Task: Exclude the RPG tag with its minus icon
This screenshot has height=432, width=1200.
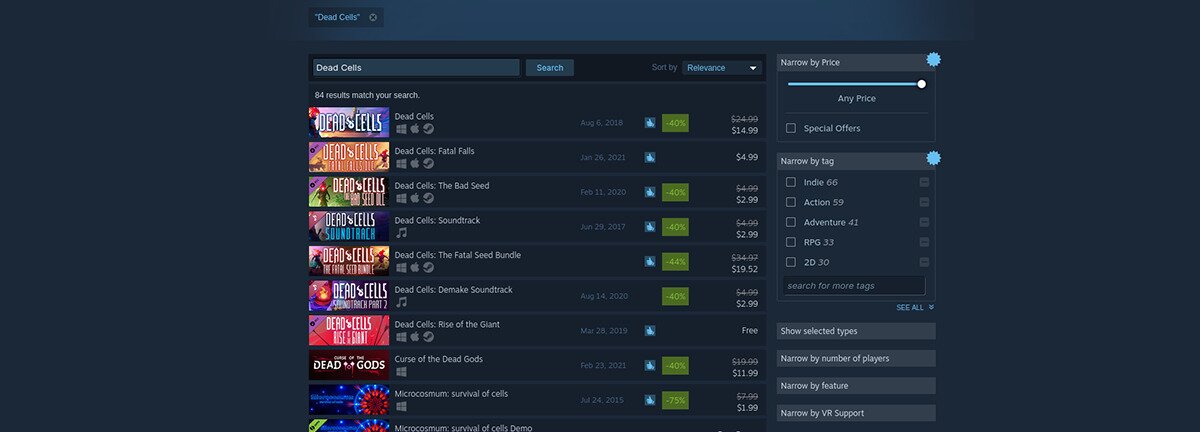Action: [x=924, y=242]
